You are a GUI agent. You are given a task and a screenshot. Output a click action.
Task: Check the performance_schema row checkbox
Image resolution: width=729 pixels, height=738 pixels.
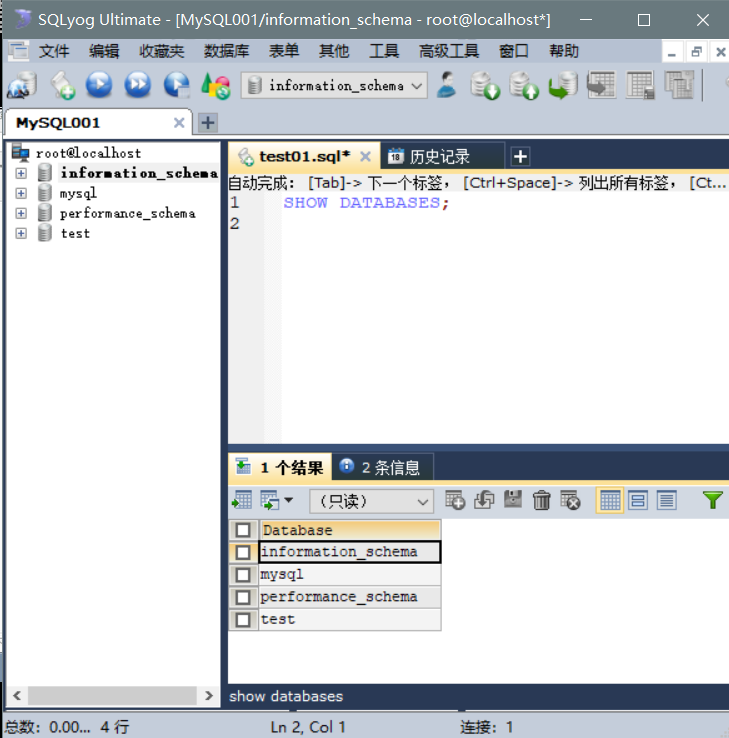click(243, 597)
